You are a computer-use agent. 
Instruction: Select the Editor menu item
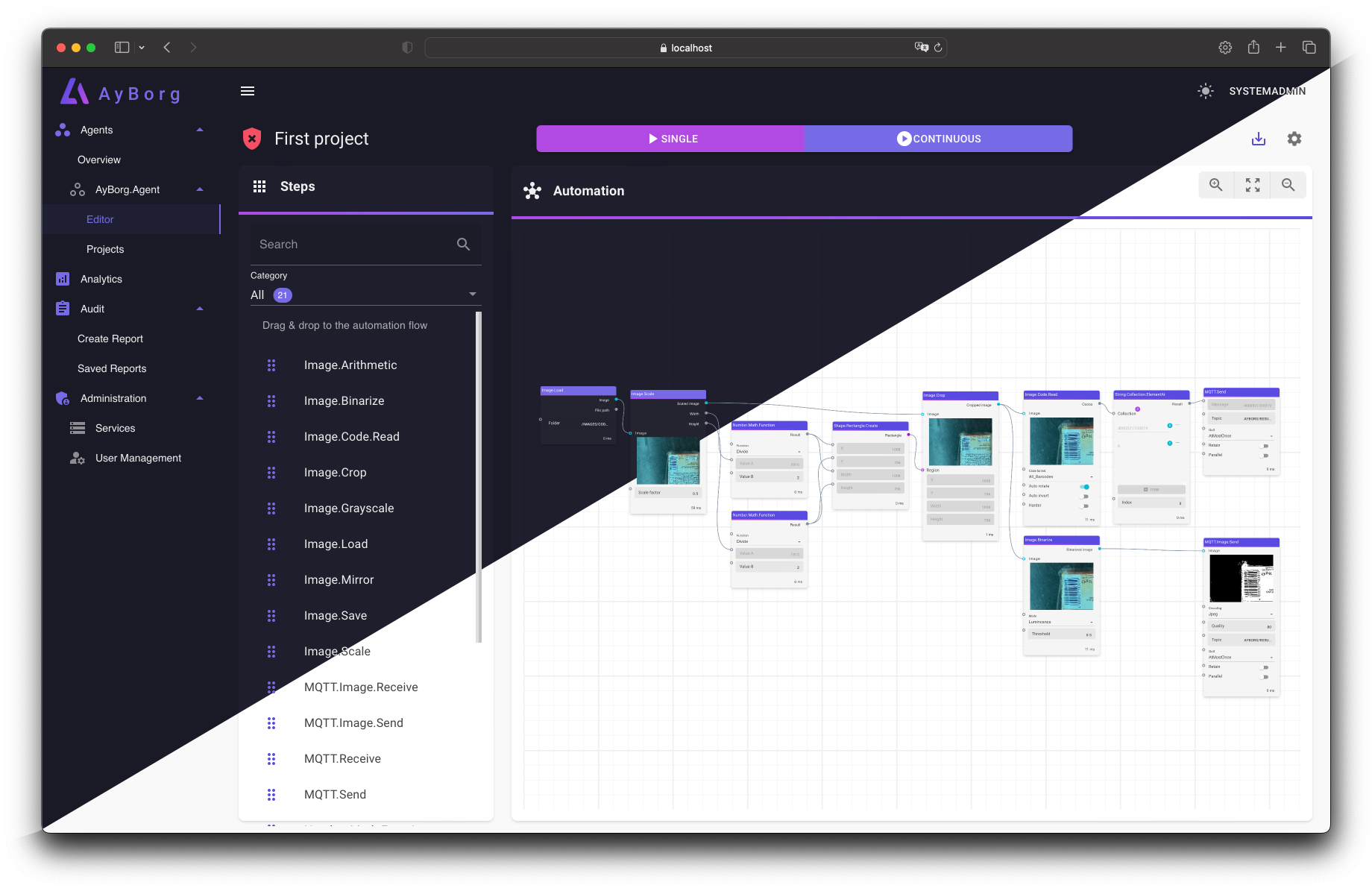click(x=131, y=219)
